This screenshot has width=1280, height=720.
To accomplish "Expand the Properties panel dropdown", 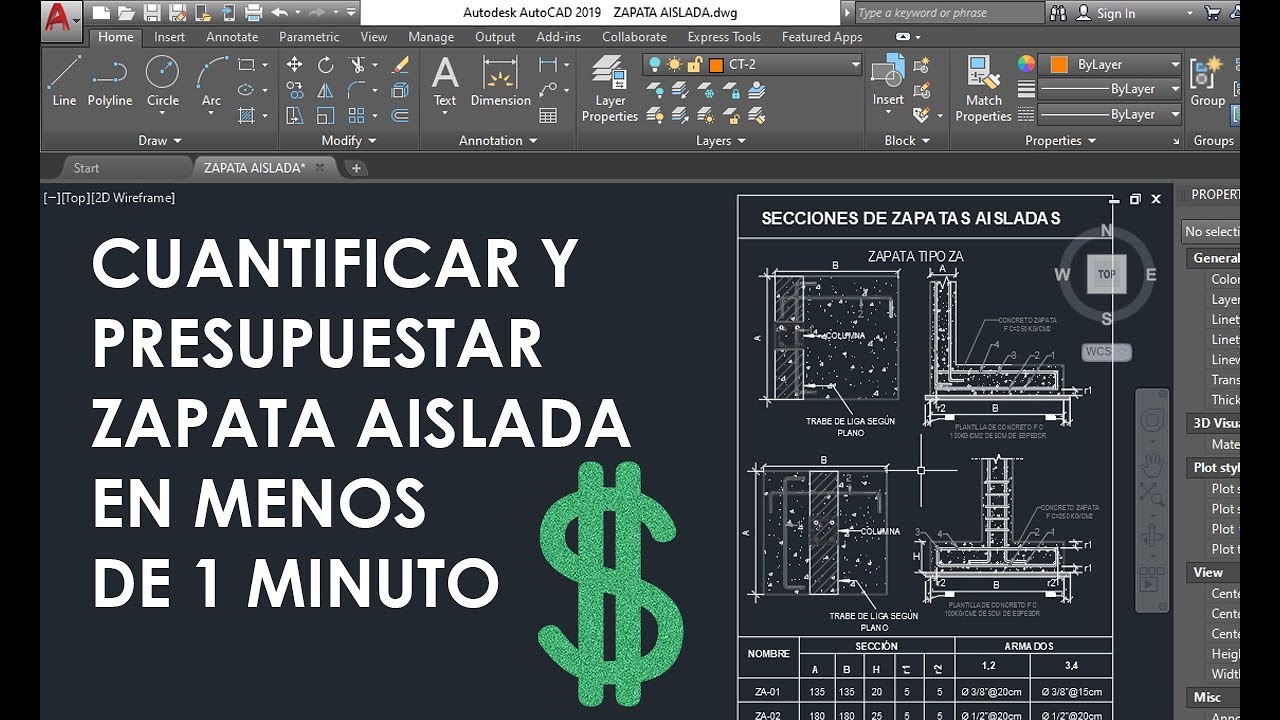I will coord(1060,141).
